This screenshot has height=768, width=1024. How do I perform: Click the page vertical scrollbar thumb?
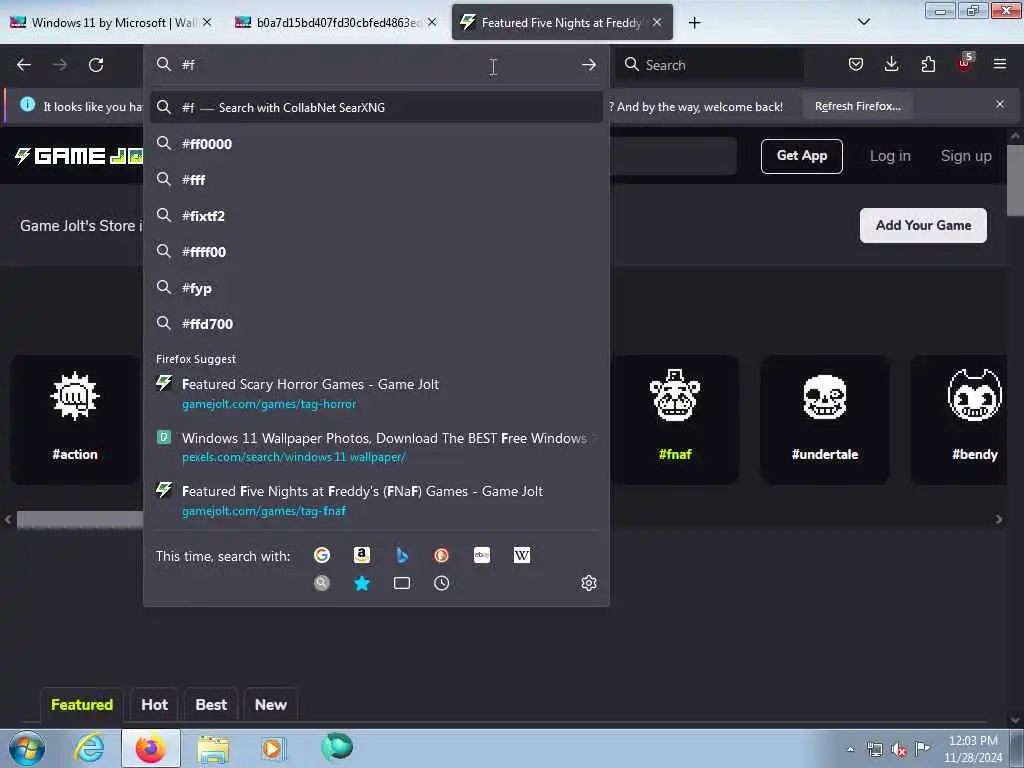[1014, 180]
